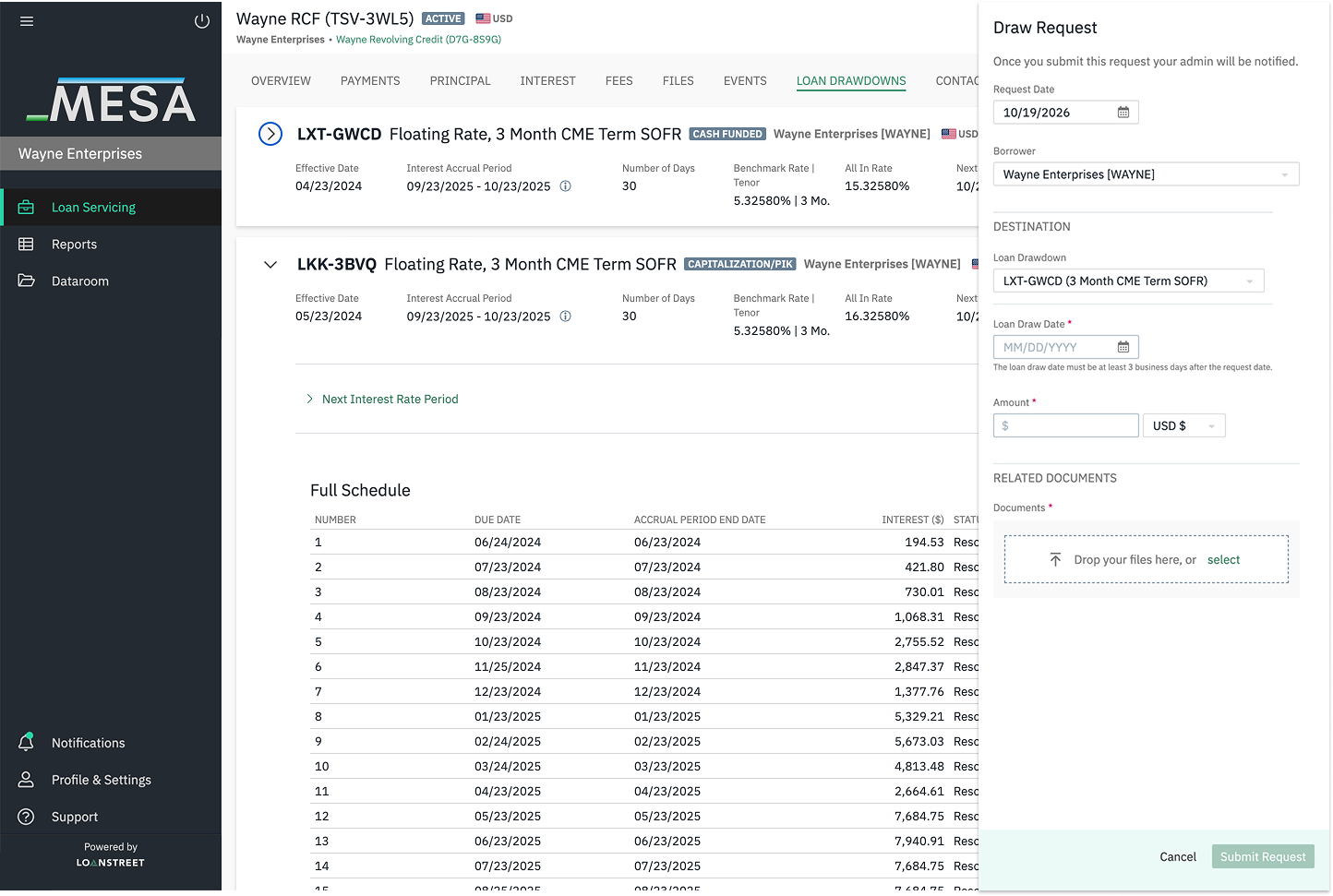Click the Dataroom folder icon
Screen dimensions: 1333x896
point(27,281)
